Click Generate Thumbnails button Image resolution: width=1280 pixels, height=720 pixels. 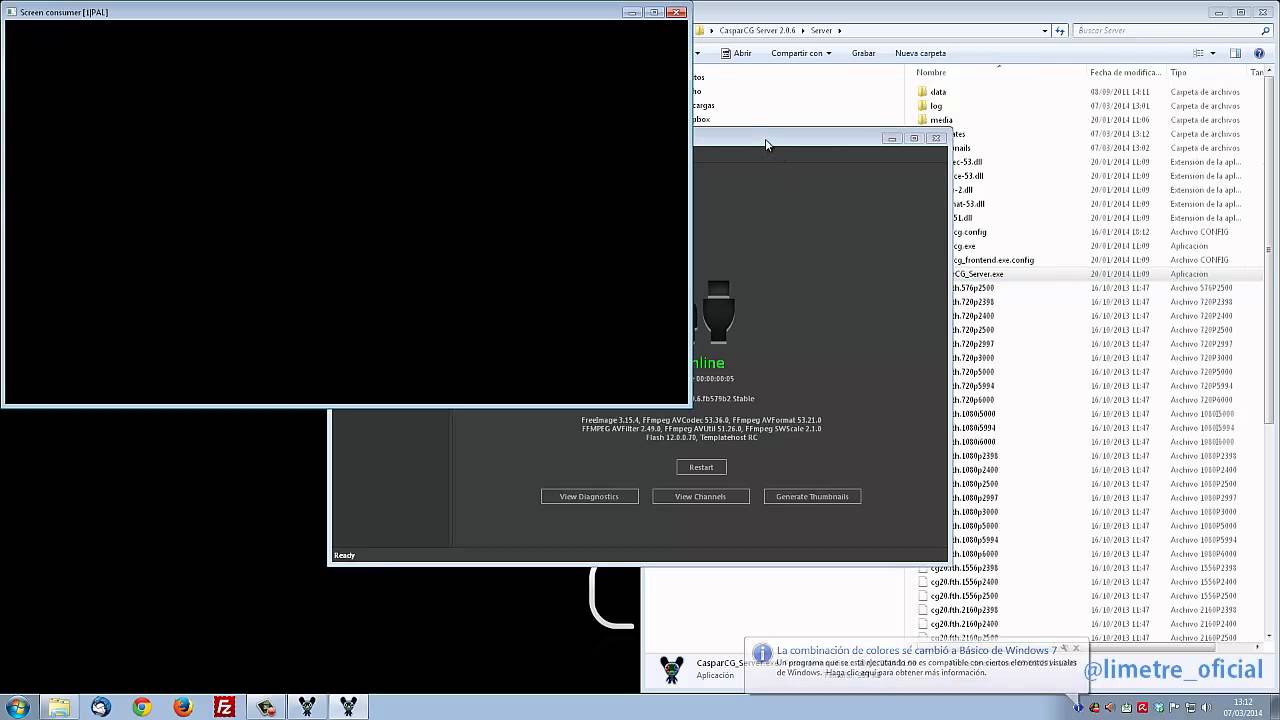[812, 496]
